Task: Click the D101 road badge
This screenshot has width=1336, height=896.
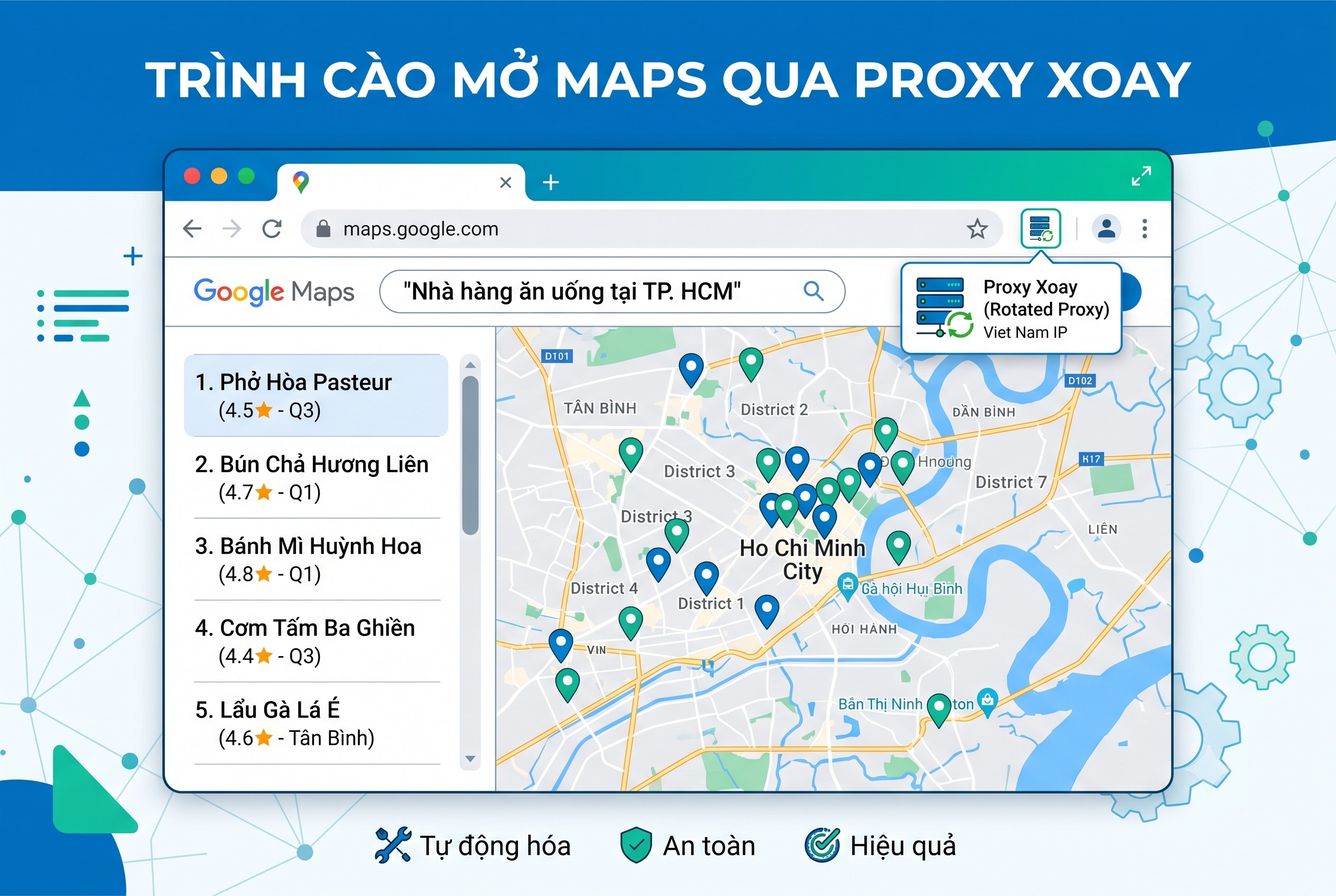Action: [557, 356]
